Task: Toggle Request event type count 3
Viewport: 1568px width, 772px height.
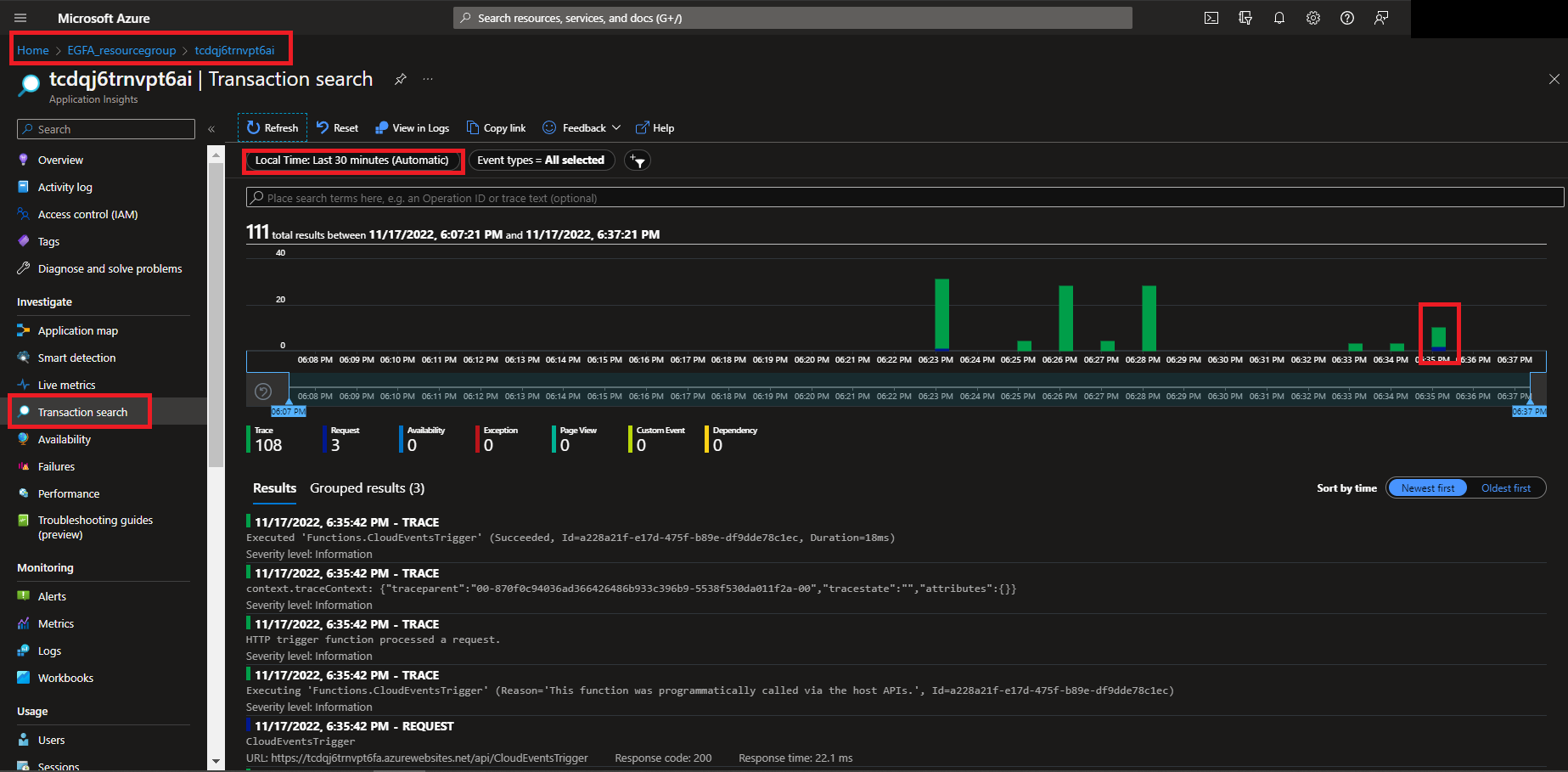Action: click(342, 440)
